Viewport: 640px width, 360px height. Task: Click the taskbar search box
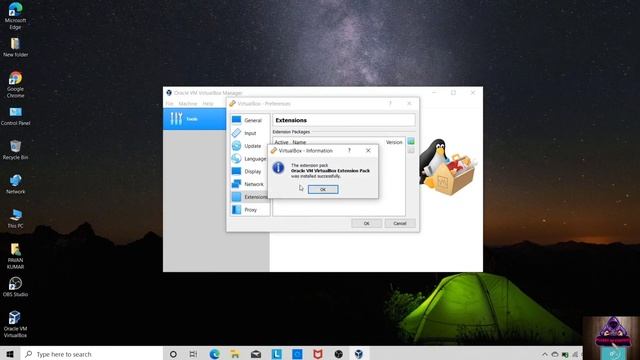[91, 354]
